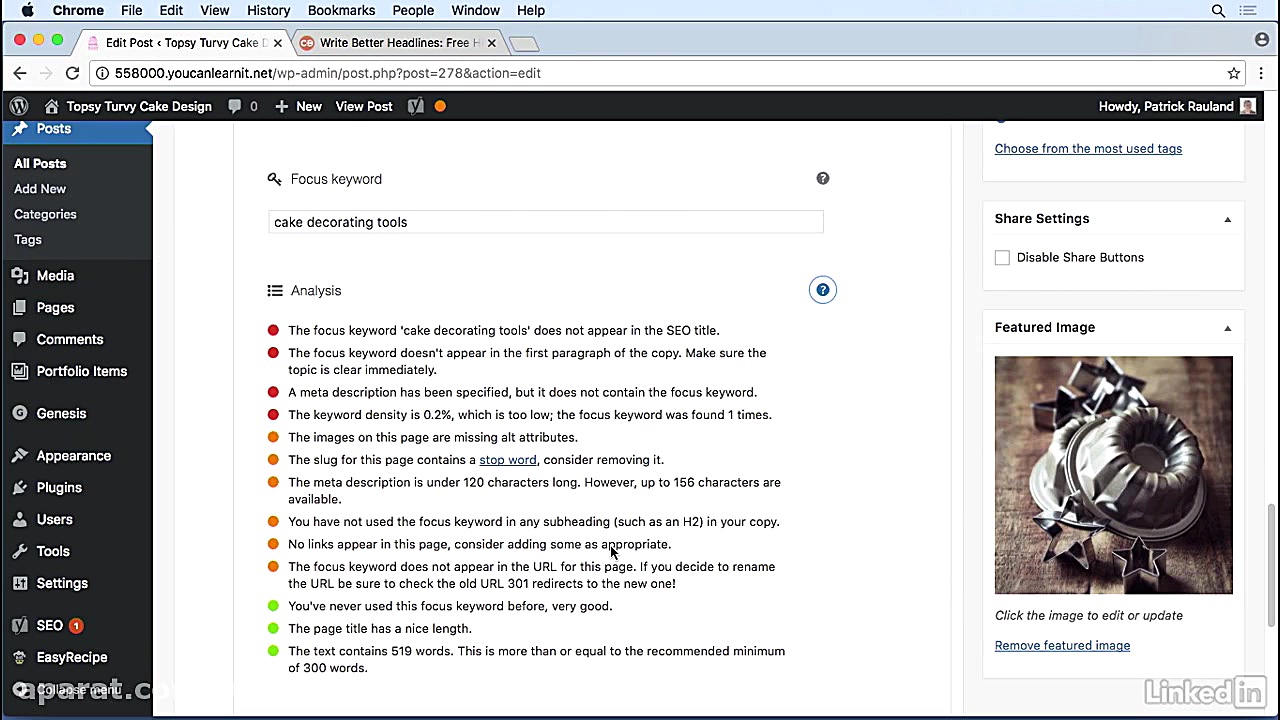This screenshot has width=1280, height=720.
Task: Open the History menu
Action: point(268,11)
